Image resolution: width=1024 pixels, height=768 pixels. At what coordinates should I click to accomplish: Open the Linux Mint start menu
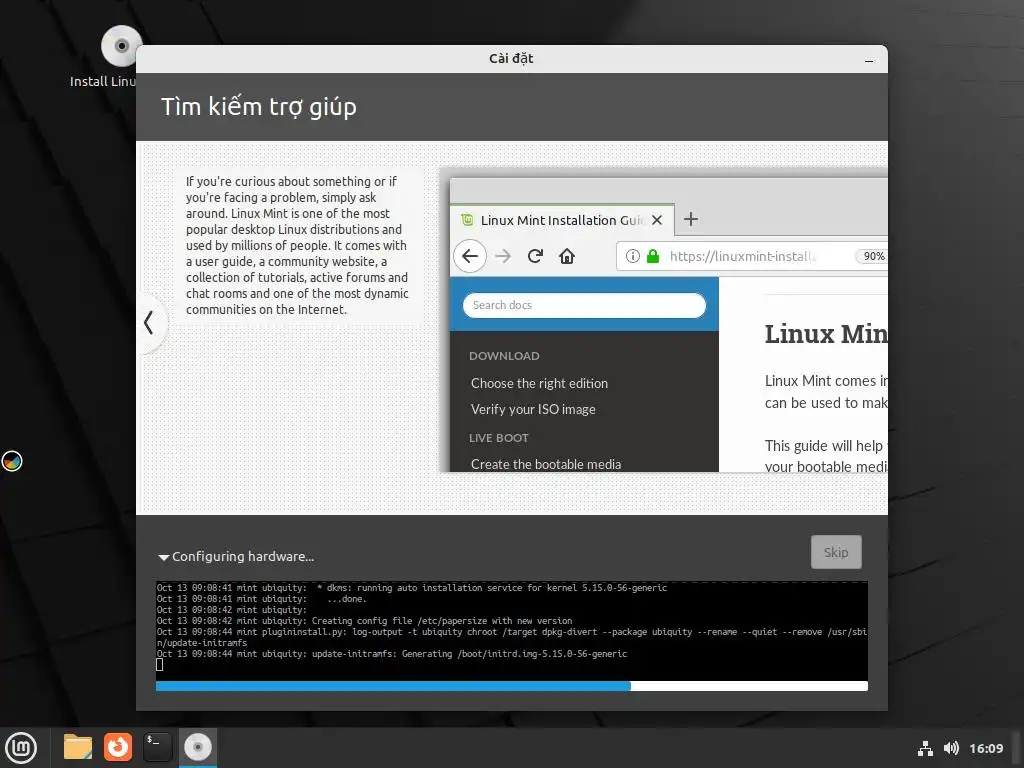21,747
